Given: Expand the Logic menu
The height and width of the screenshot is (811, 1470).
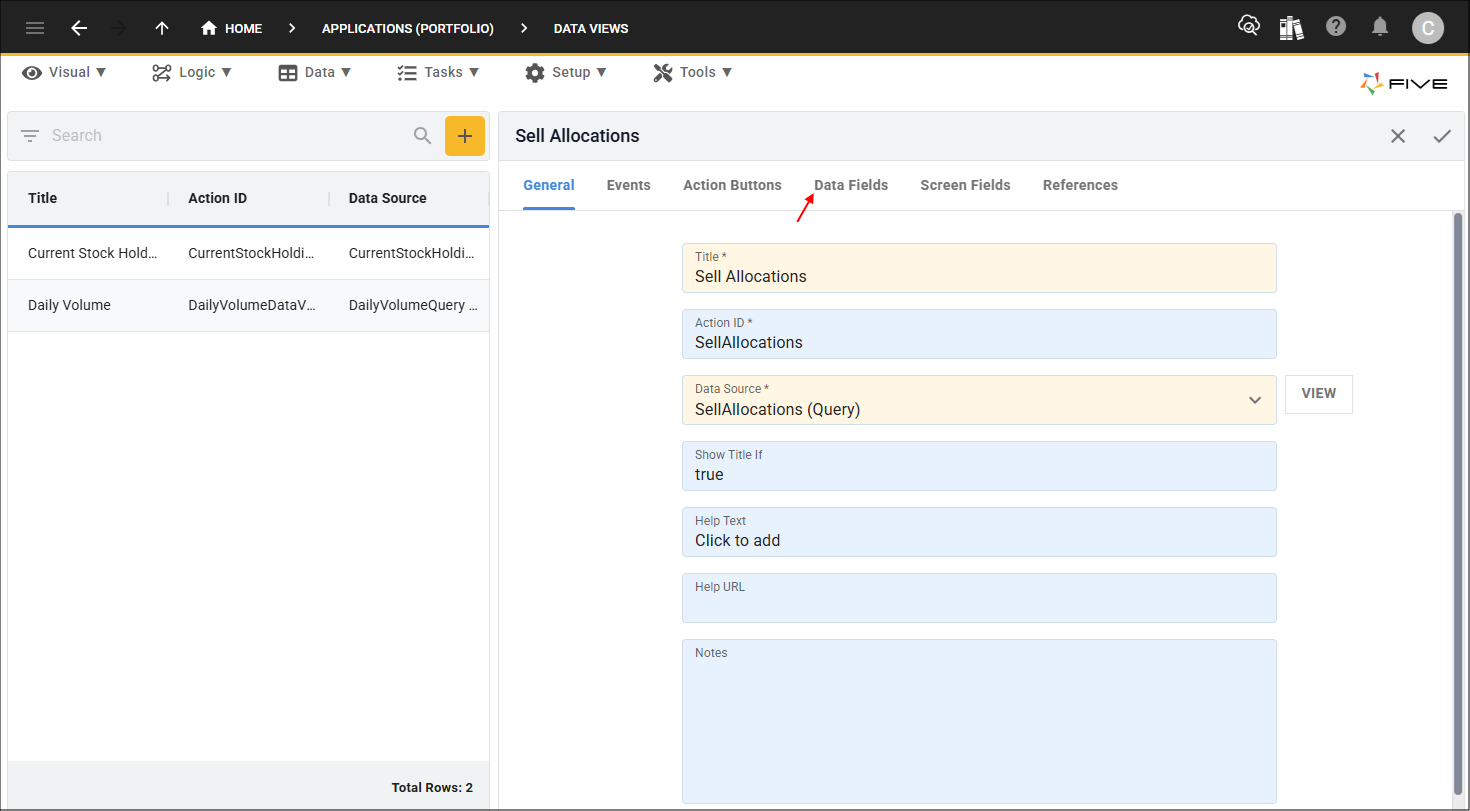Looking at the screenshot, I should [192, 72].
